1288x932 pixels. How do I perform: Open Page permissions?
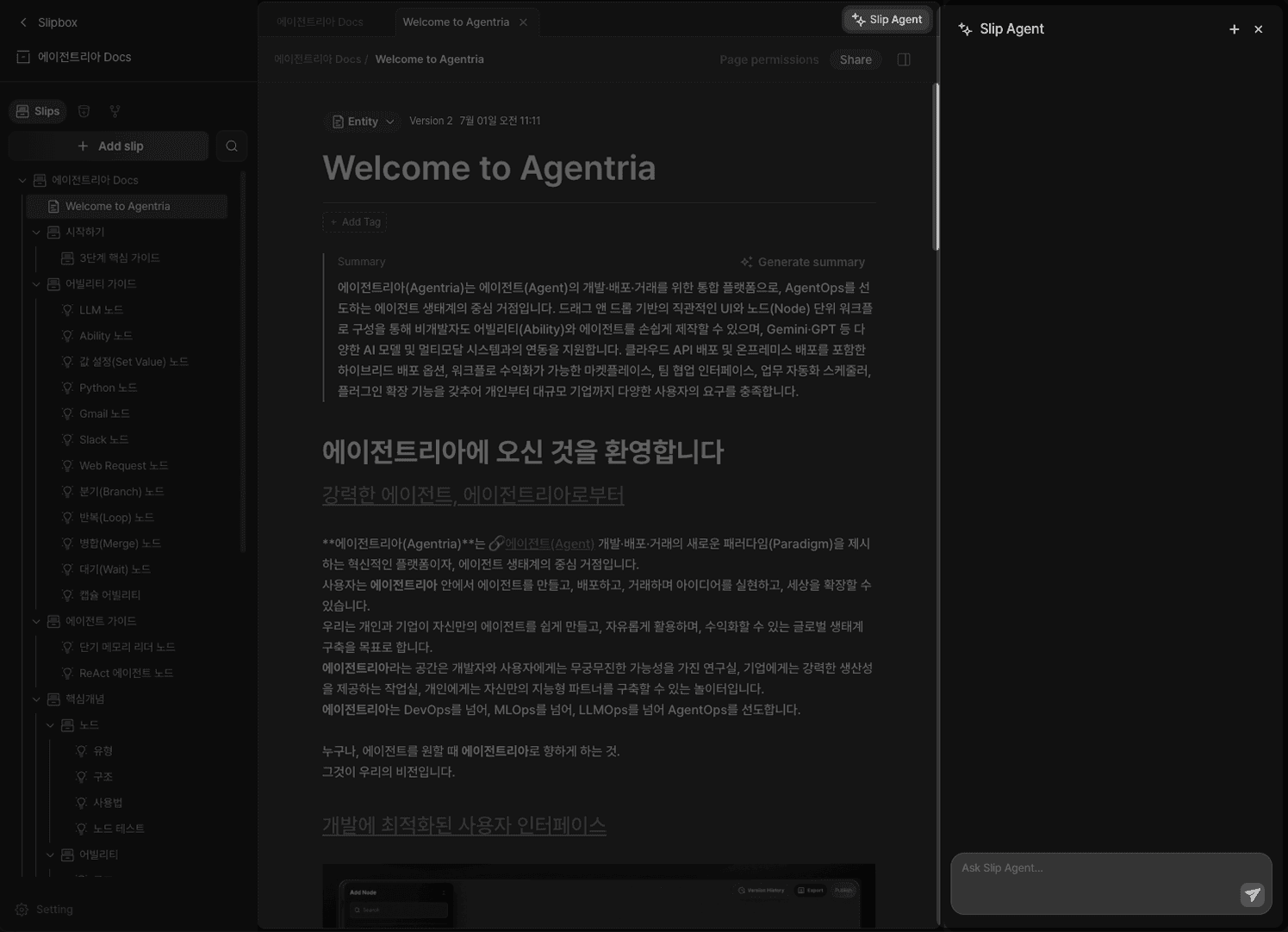coord(769,59)
